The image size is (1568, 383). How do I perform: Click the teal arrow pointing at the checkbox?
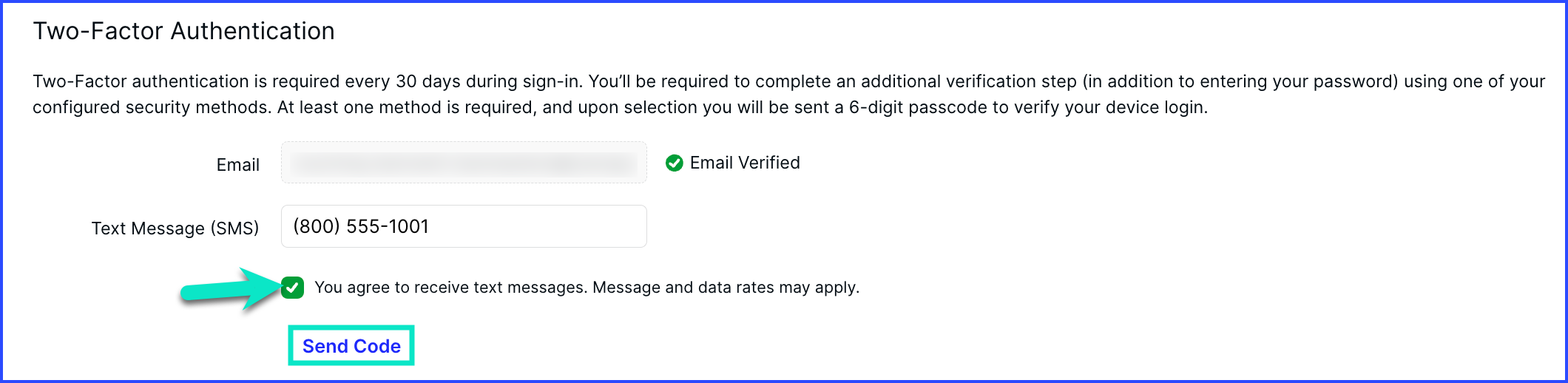(229, 288)
